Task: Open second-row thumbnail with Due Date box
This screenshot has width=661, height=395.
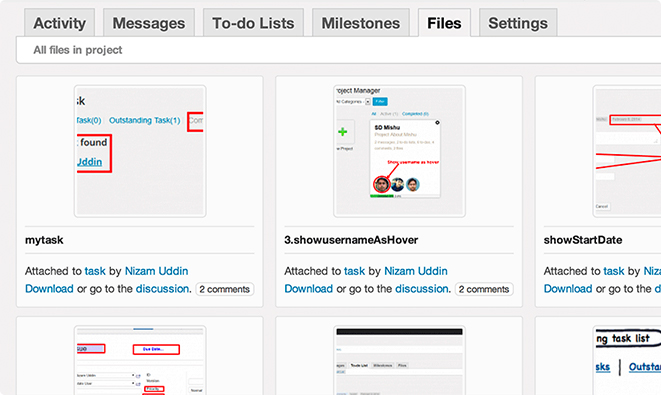Action: click(140, 360)
